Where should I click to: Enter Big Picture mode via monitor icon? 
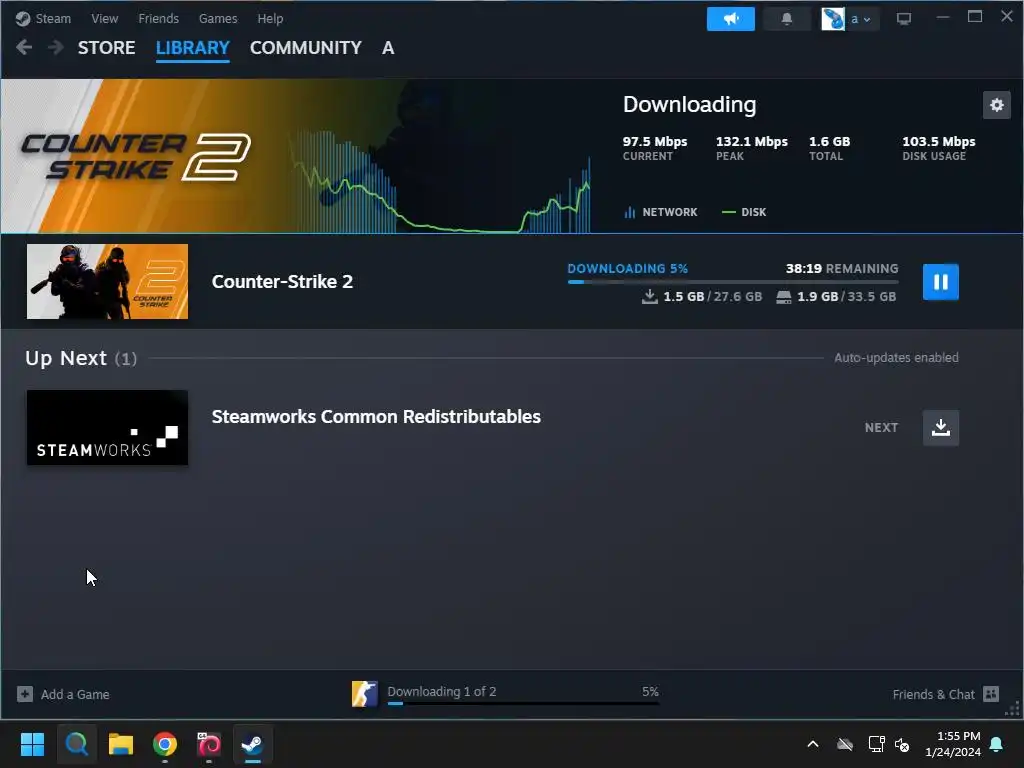click(x=904, y=19)
